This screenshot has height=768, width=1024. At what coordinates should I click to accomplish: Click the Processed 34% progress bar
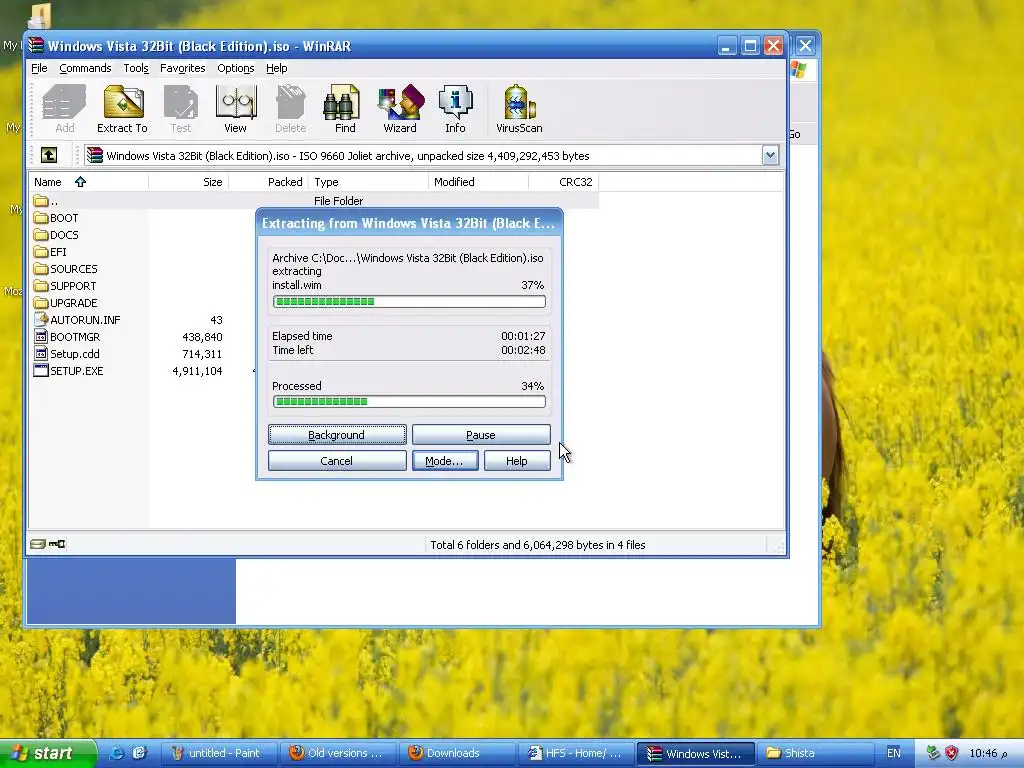point(409,402)
